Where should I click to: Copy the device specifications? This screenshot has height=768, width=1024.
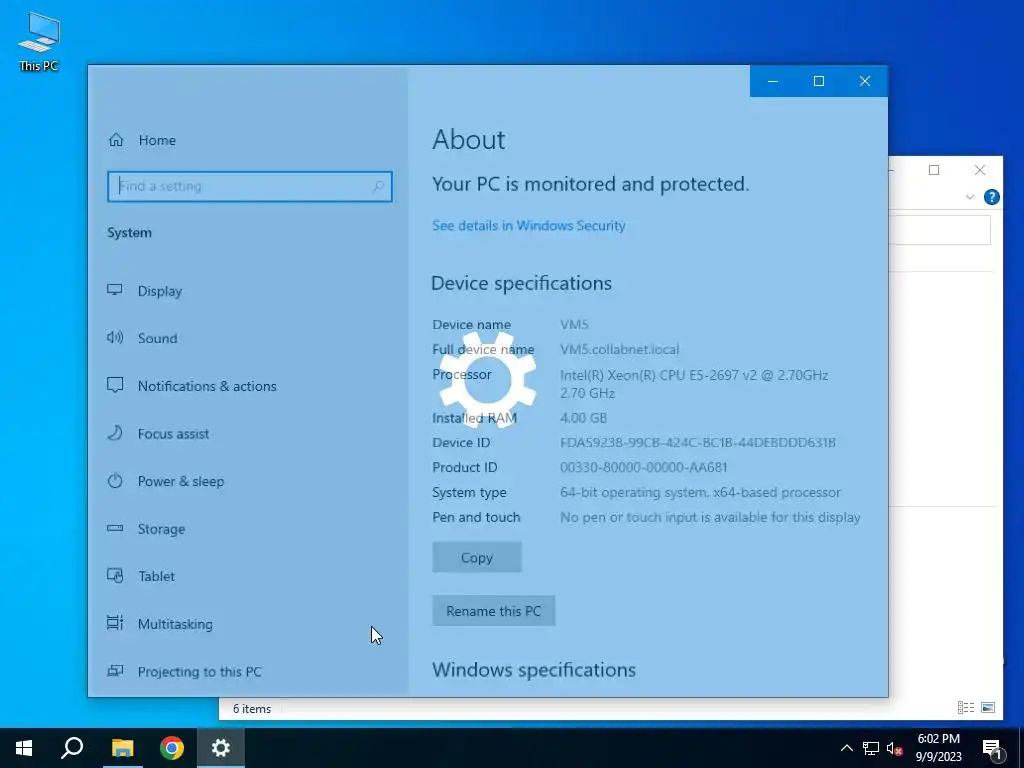(x=477, y=558)
